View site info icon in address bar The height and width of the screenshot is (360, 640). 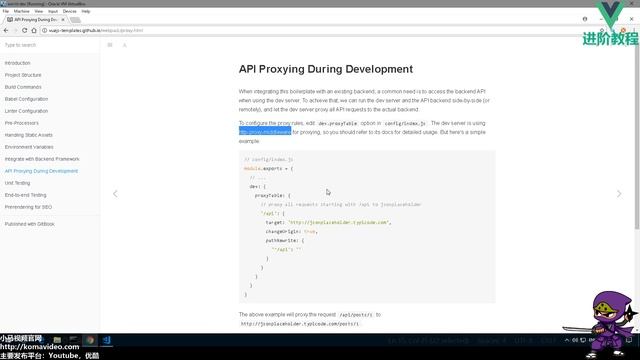click(44, 30)
